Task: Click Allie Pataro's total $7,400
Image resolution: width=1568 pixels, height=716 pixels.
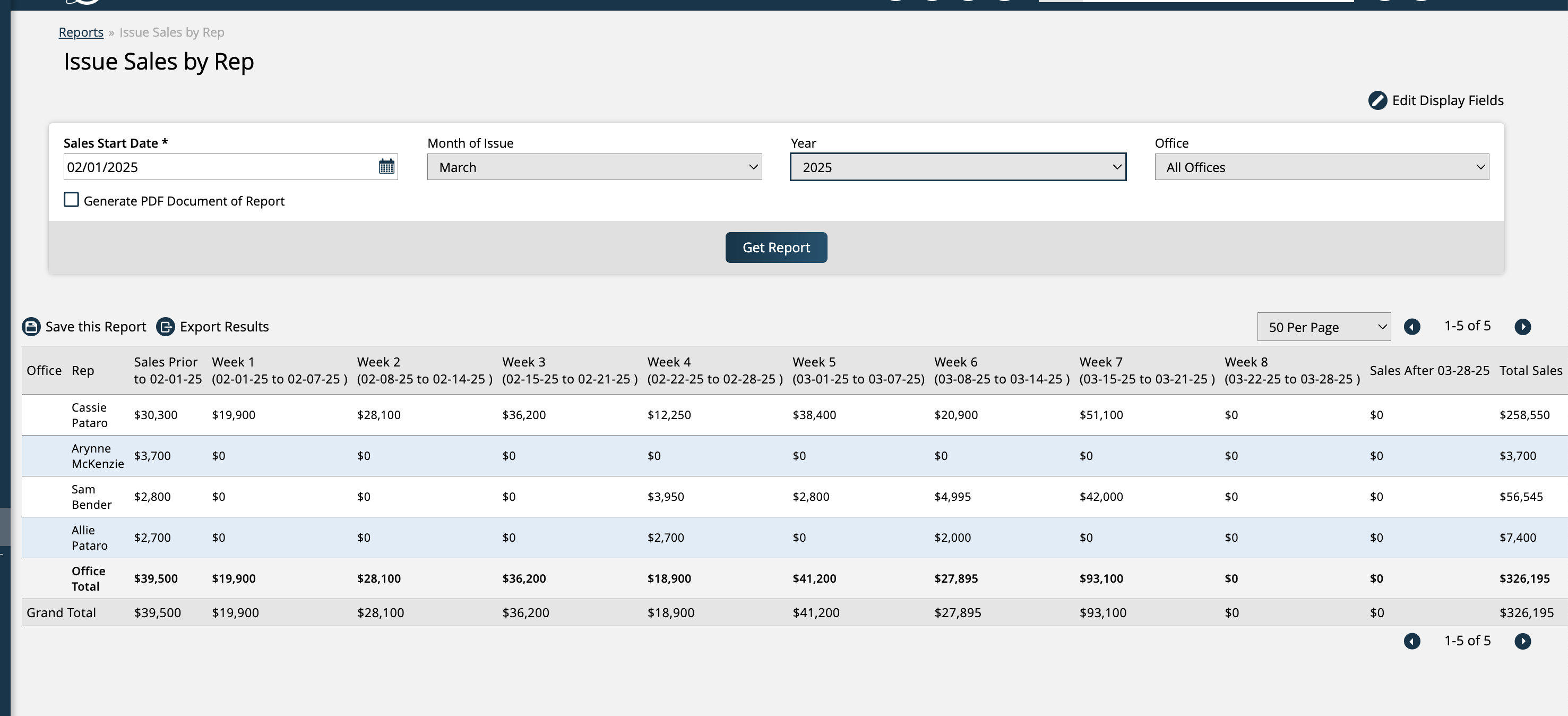Action: pos(1518,537)
